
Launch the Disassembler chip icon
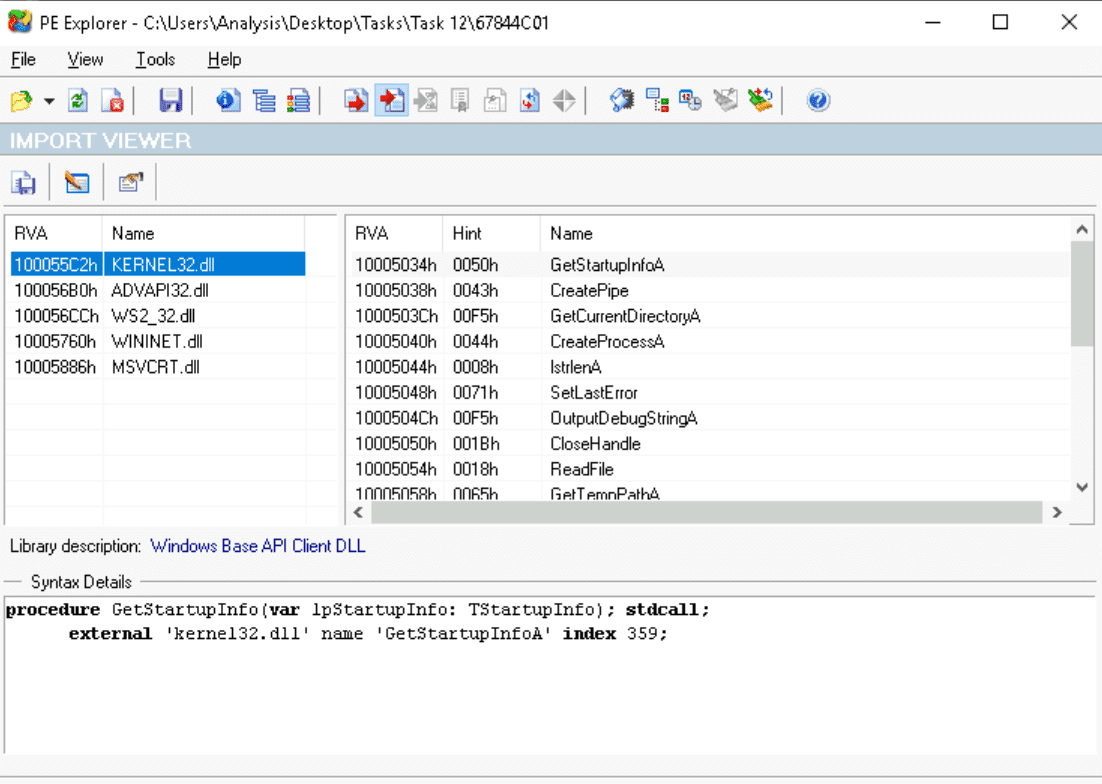[x=622, y=100]
